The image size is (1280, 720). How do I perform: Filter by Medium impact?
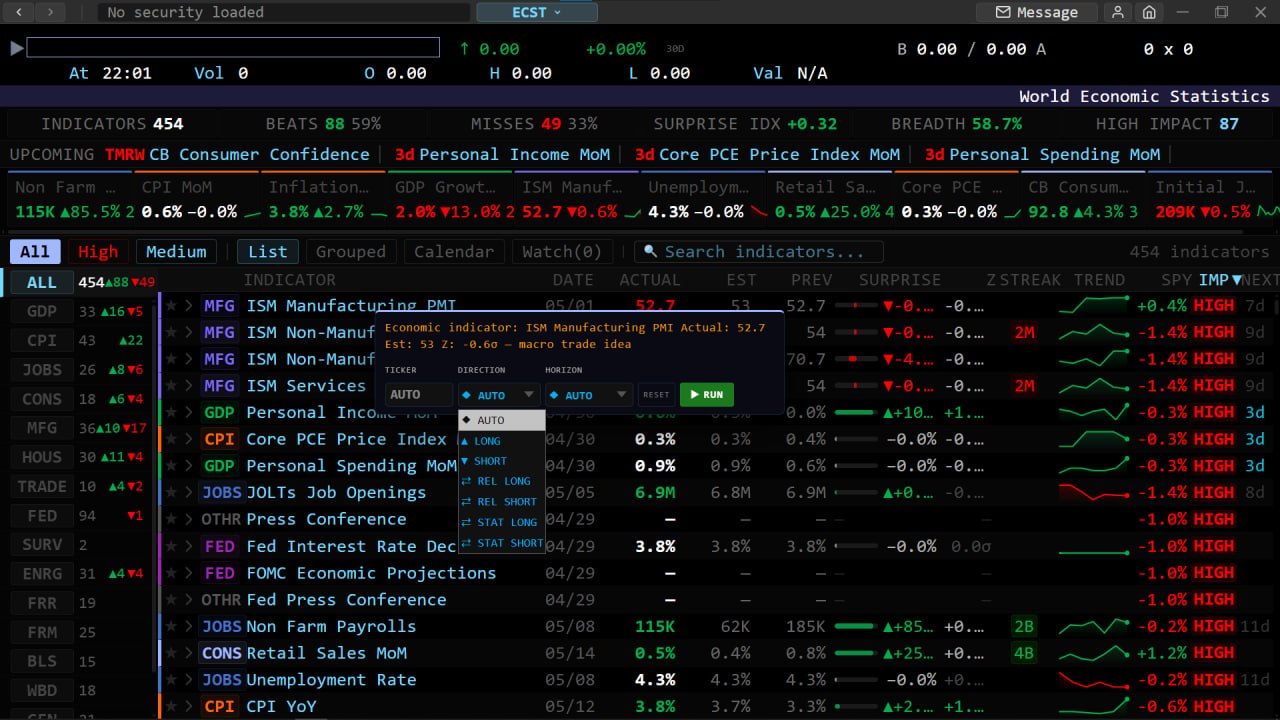pos(176,252)
